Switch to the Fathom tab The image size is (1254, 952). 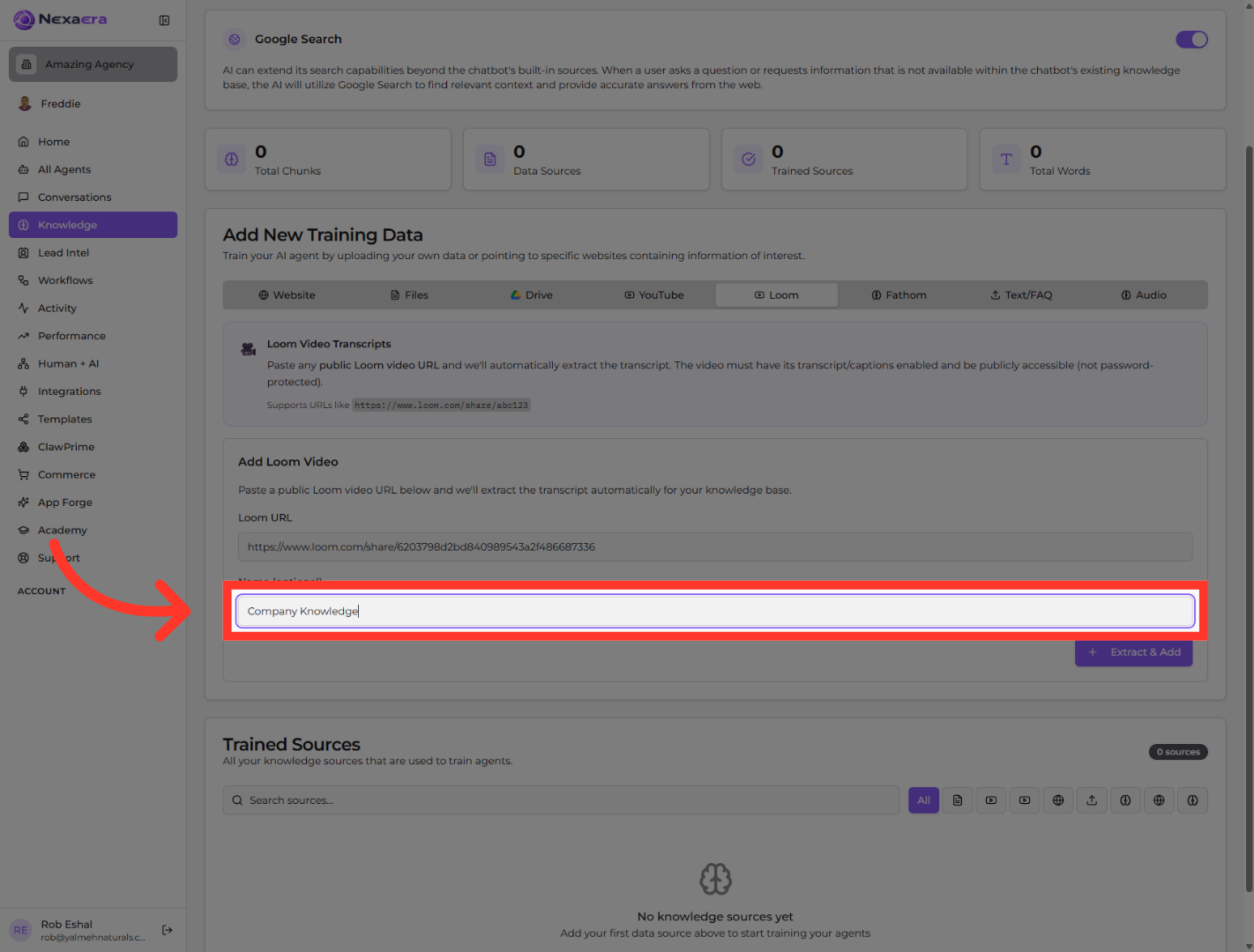coord(899,295)
